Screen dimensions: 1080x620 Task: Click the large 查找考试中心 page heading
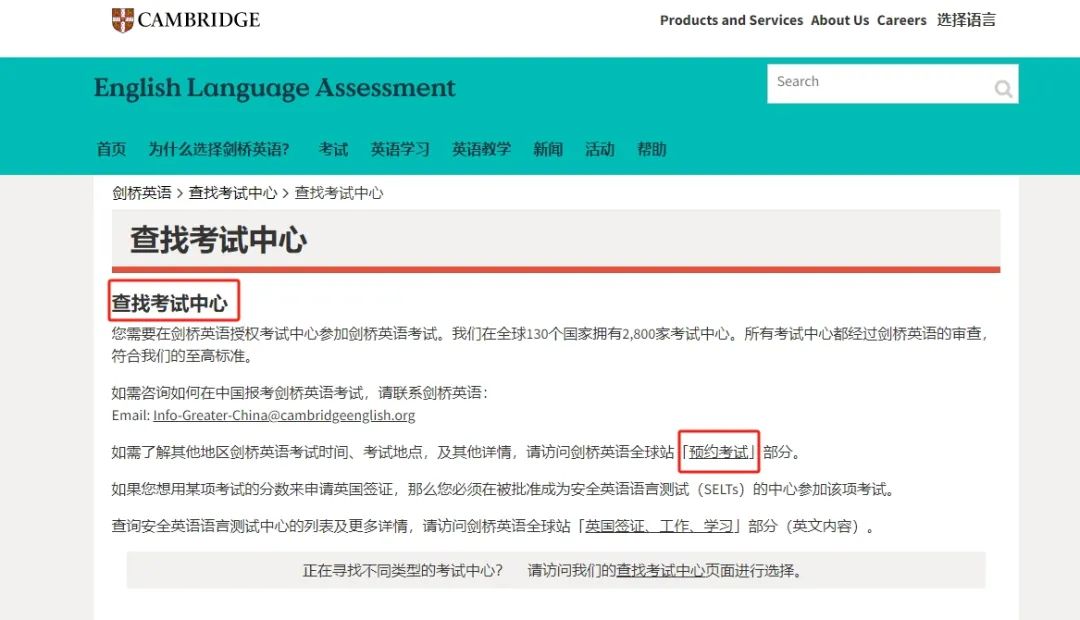(x=218, y=240)
